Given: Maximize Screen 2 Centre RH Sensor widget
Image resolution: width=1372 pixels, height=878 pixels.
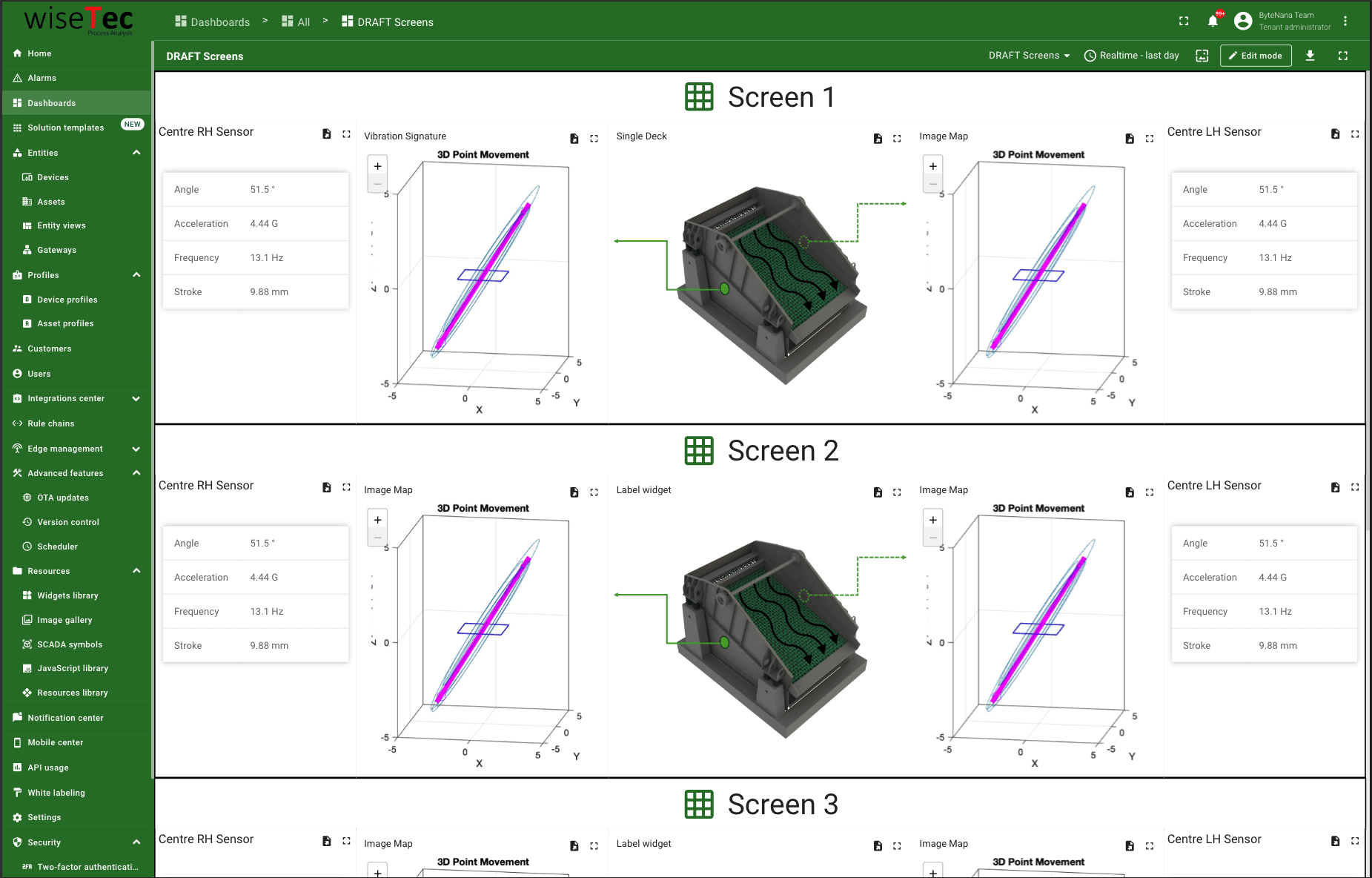Looking at the screenshot, I should point(346,487).
